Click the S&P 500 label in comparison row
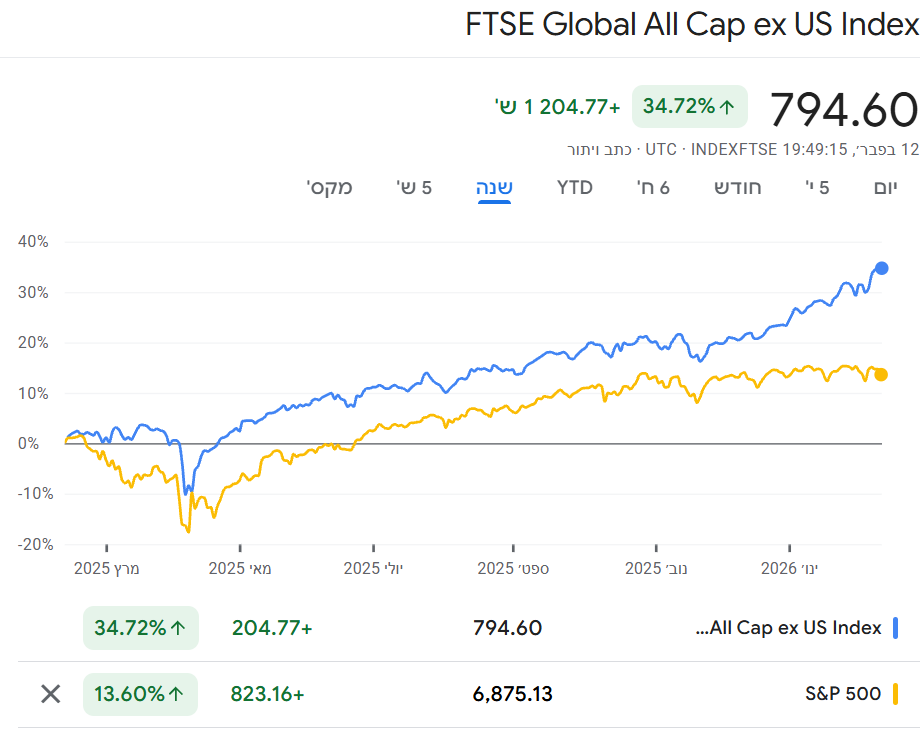Screen dimensions: 924x740 click(843, 694)
